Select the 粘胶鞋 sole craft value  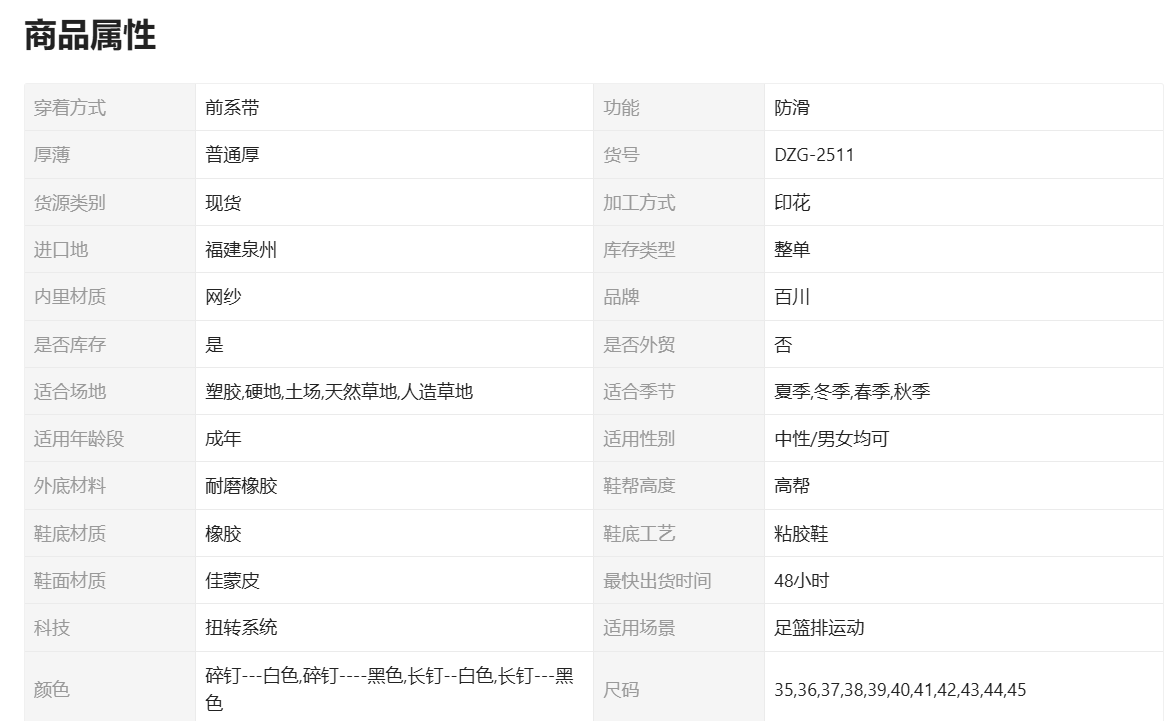click(801, 534)
